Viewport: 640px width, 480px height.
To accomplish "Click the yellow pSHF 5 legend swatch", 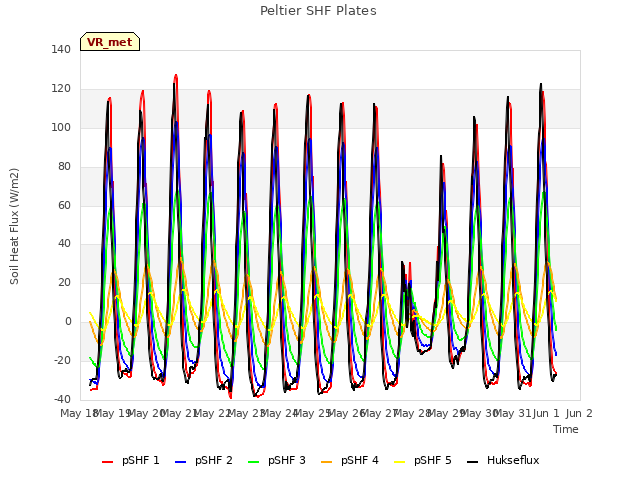I will click(400, 462).
